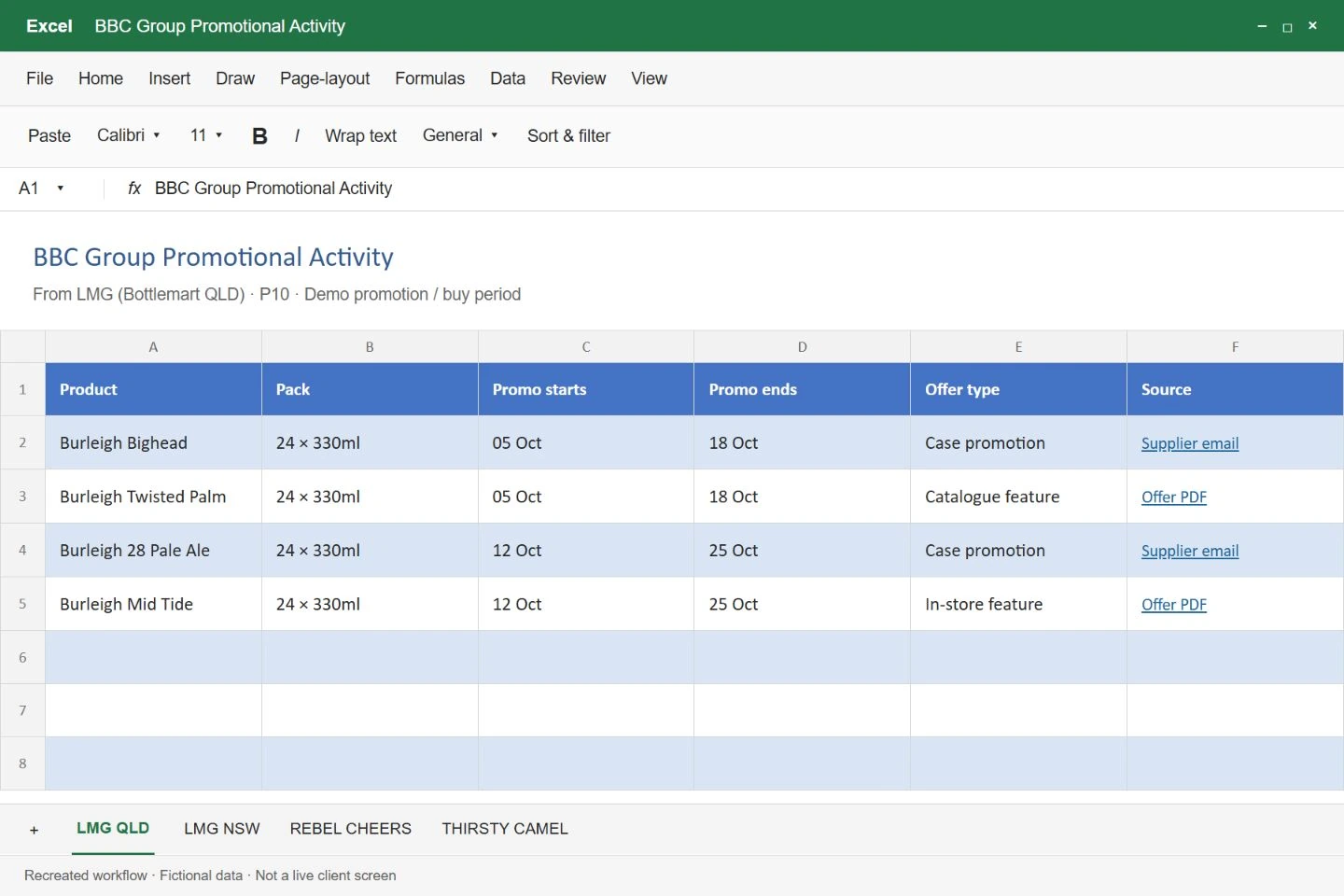
Task: Click the Pack header cell
Action: pos(370,389)
